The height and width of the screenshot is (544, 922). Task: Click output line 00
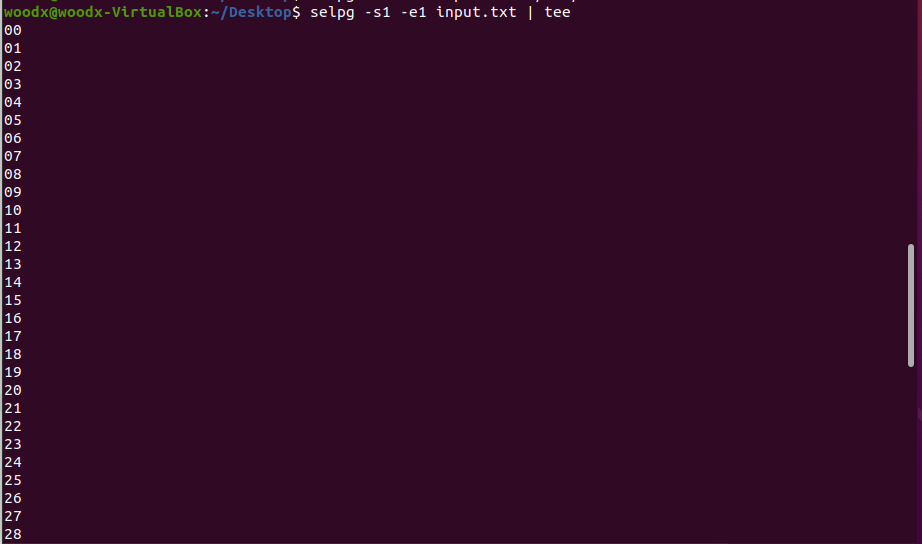pos(13,30)
